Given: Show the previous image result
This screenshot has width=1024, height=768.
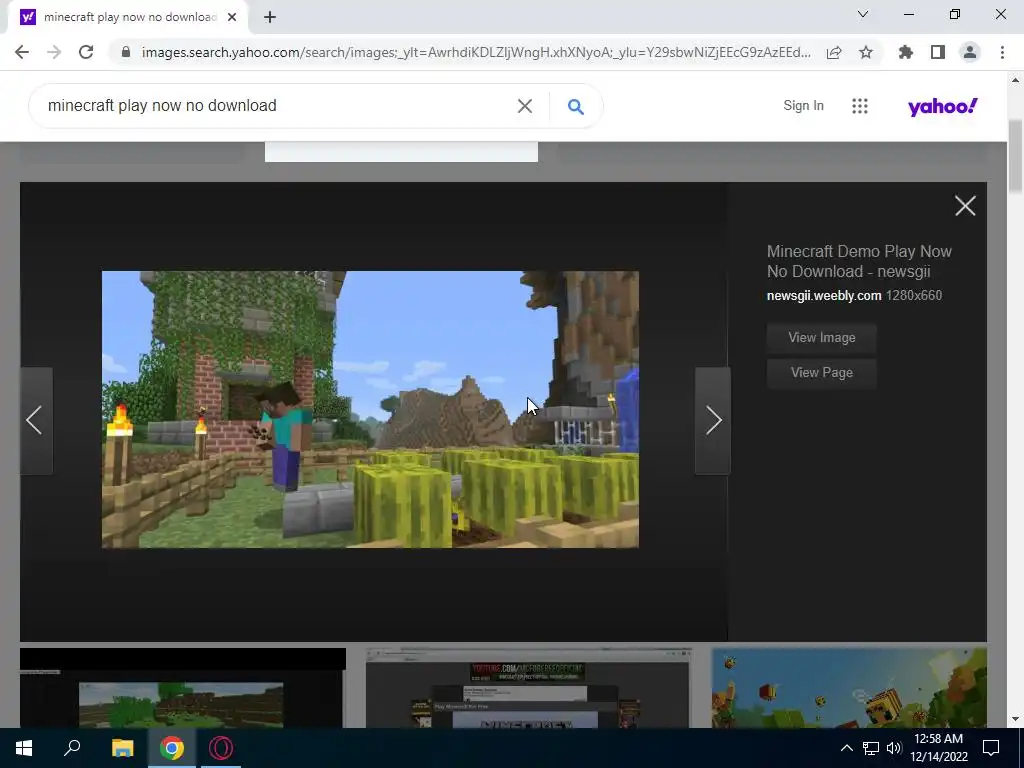Looking at the screenshot, I should pos(36,421).
